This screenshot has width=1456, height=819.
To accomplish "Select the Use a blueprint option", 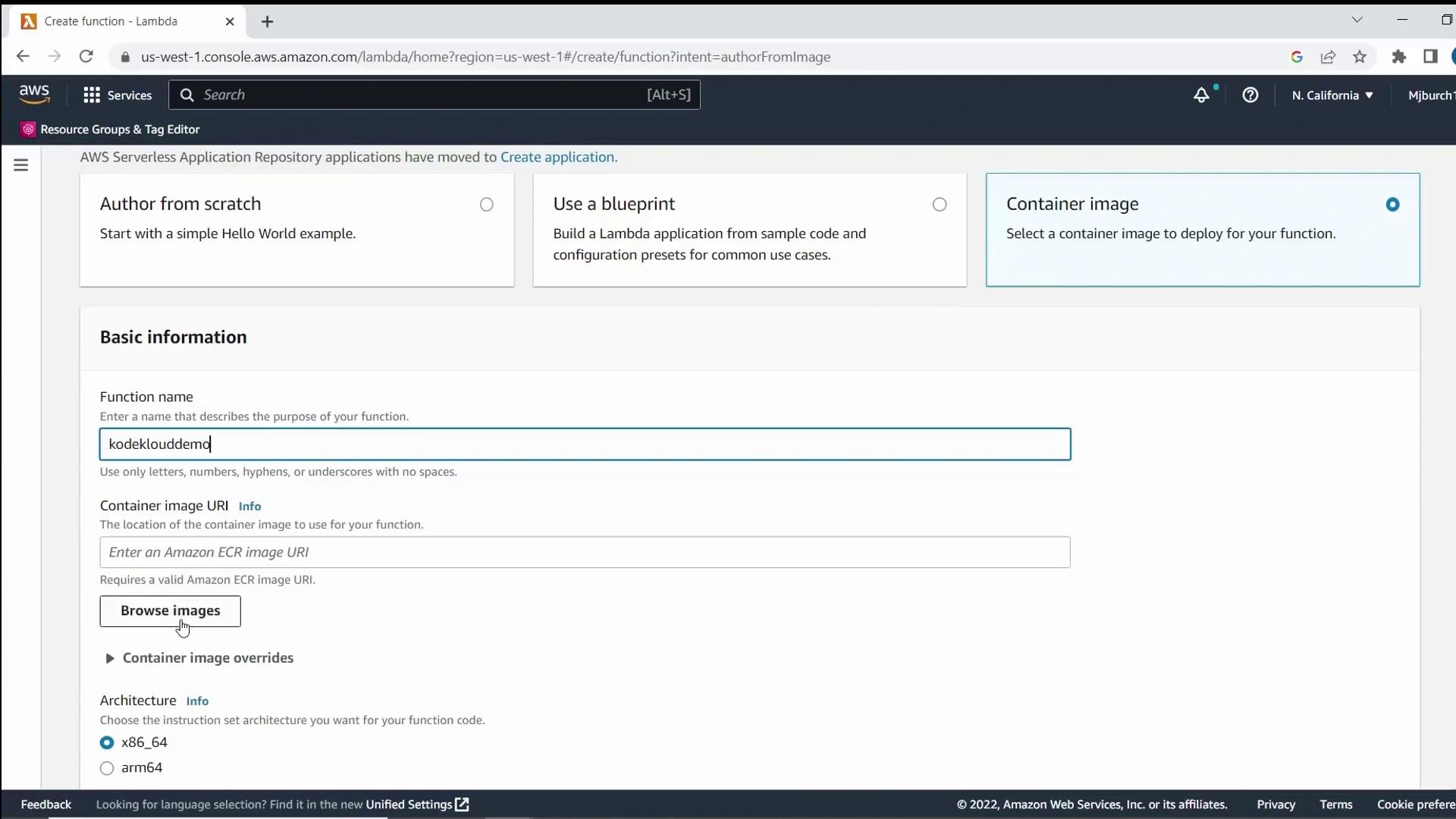I will point(939,205).
